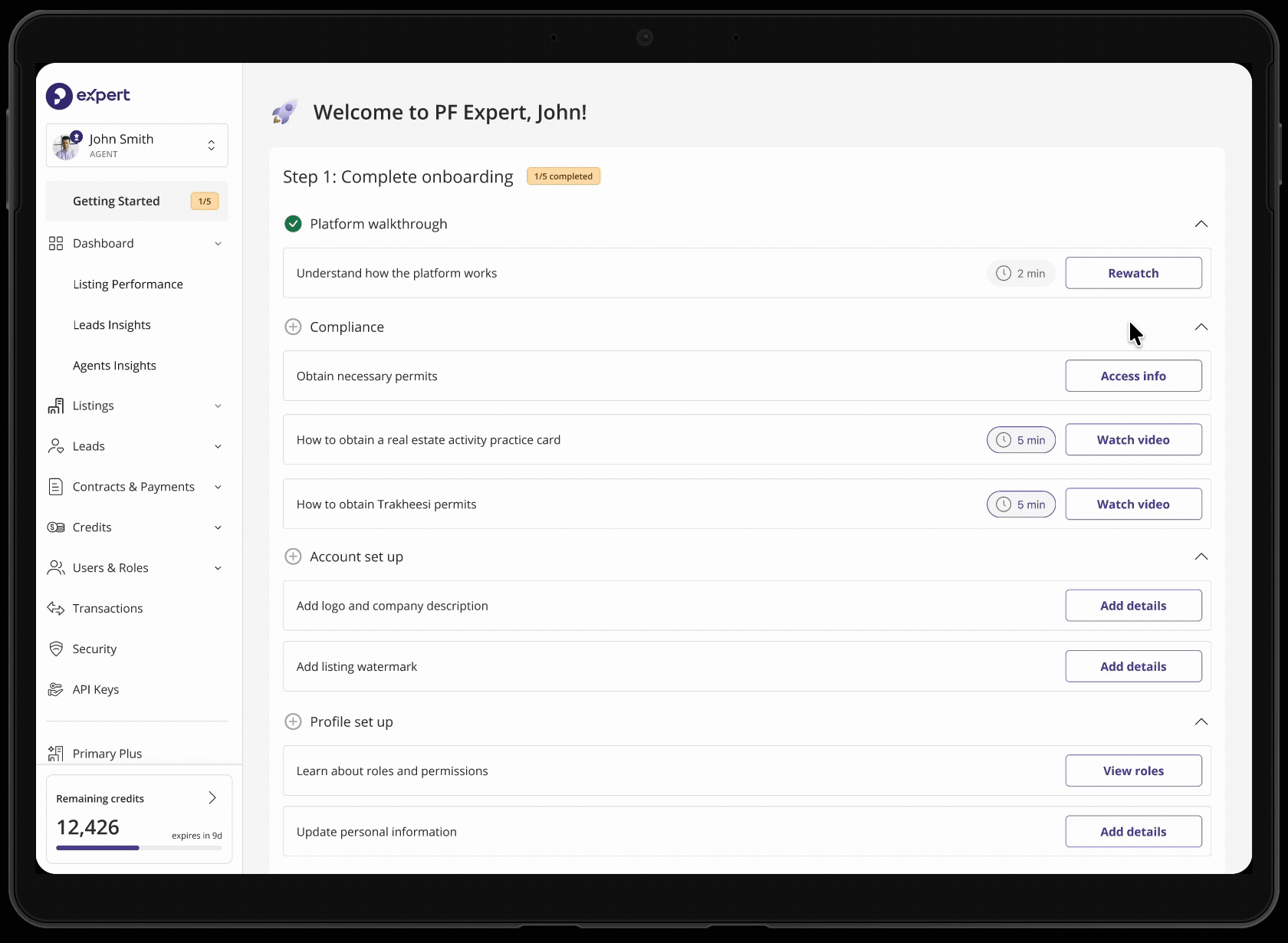This screenshot has height=943, width=1288.
Task: Watch video on real estate practice card
Action: [1133, 440]
